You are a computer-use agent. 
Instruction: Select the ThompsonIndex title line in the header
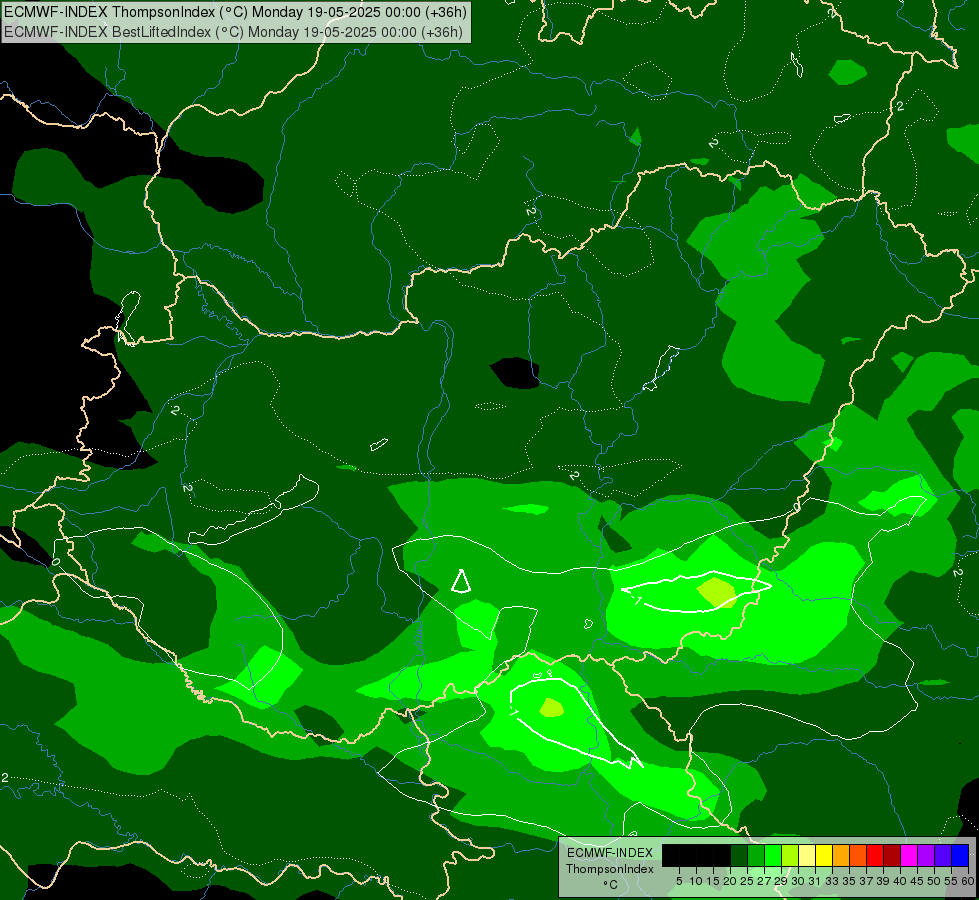click(235, 12)
